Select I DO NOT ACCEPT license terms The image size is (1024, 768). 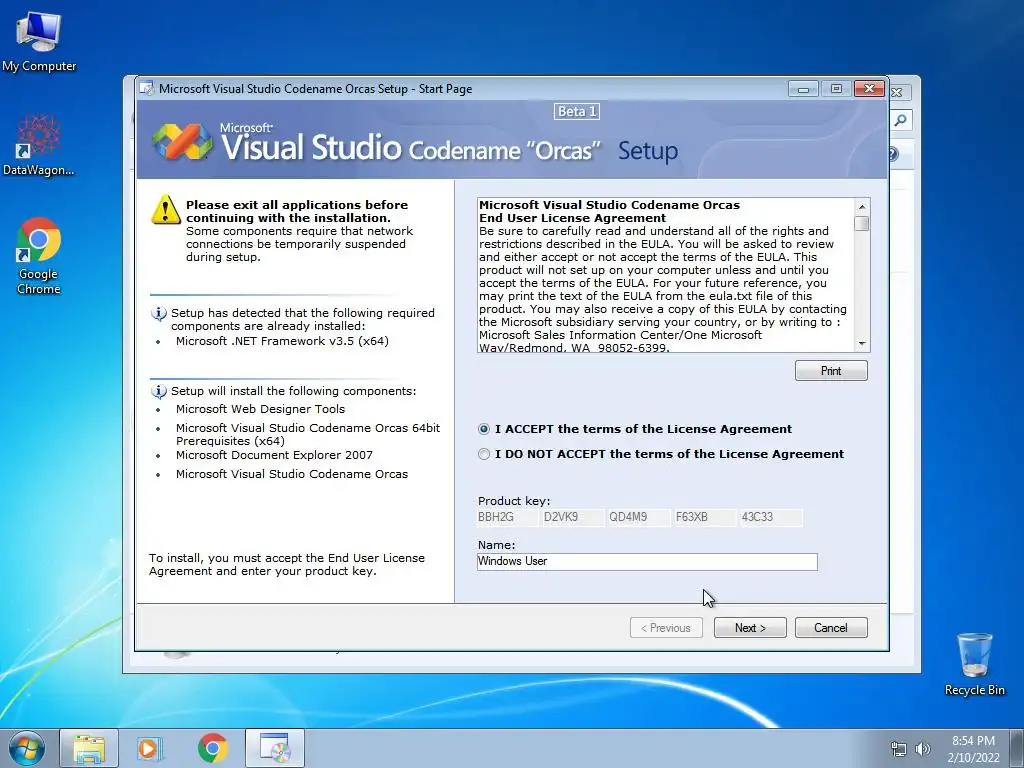pyautogui.click(x=484, y=454)
